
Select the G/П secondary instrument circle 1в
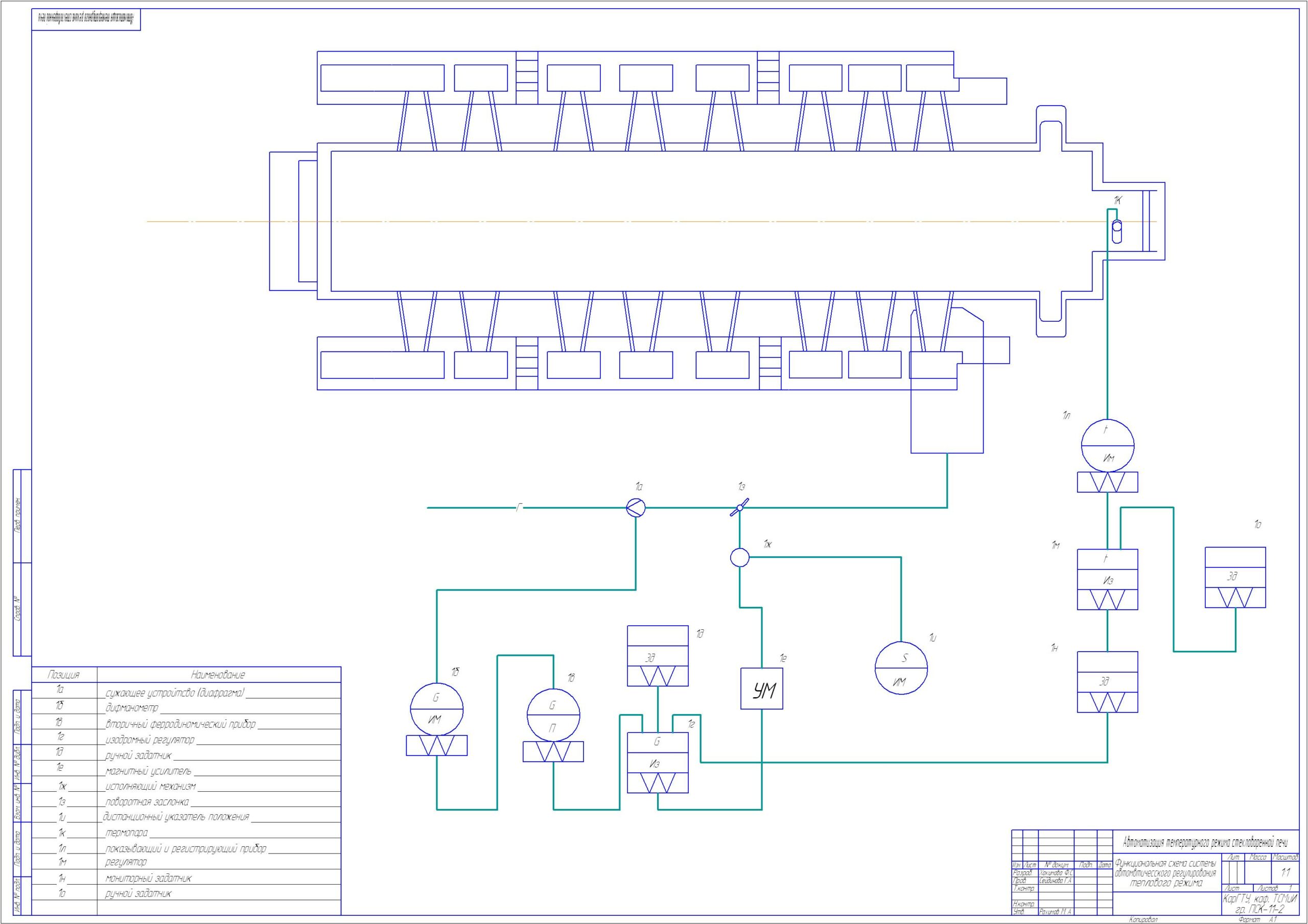[x=553, y=715]
